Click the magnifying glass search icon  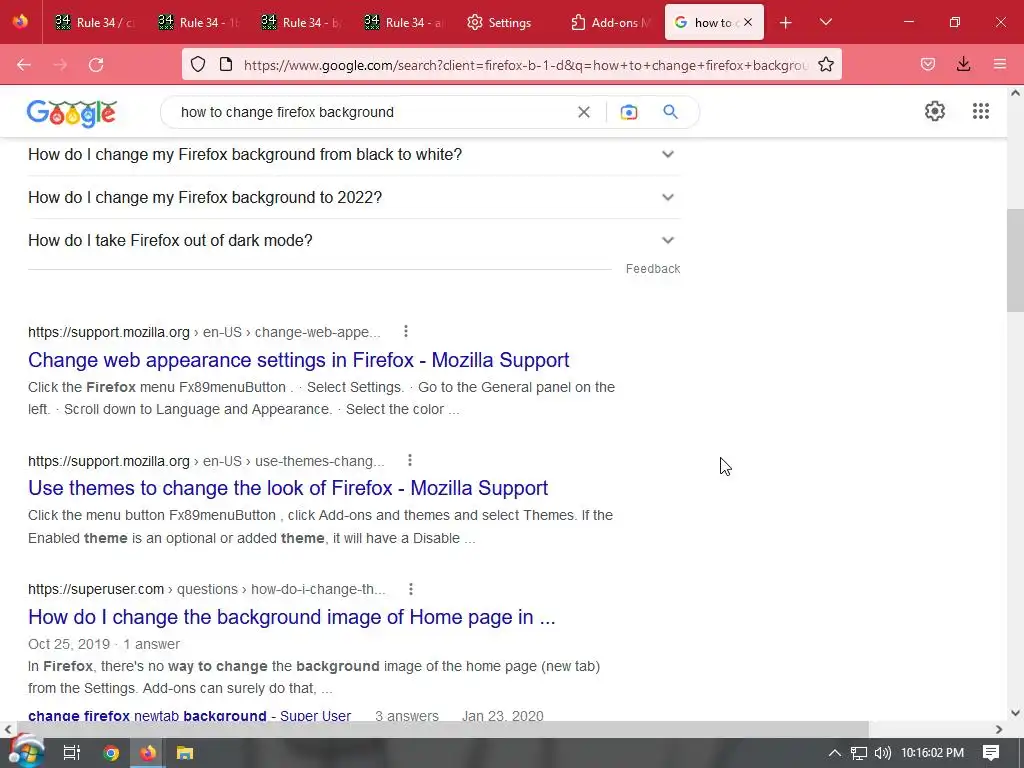click(x=671, y=112)
